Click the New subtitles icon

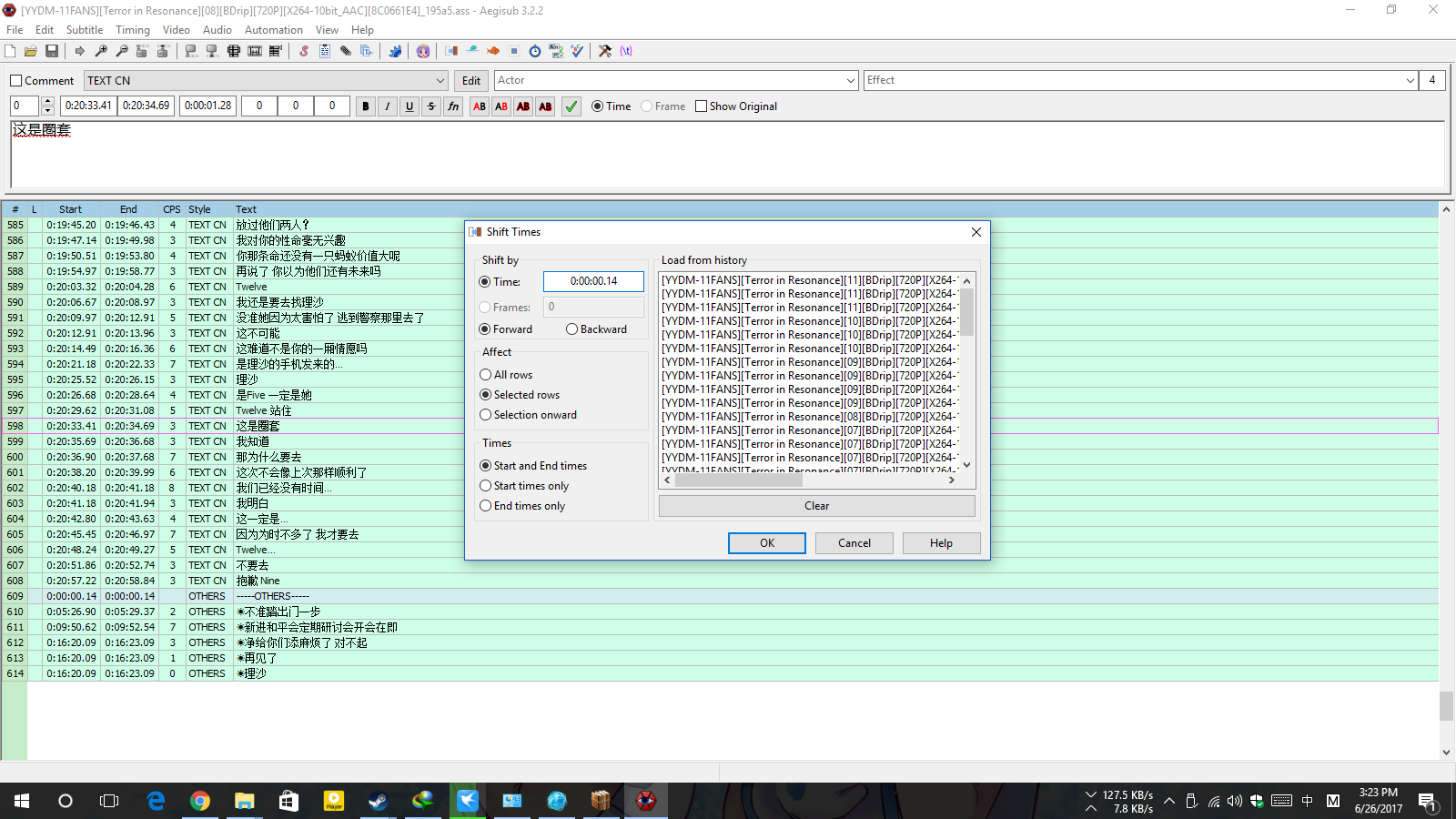(x=10, y=51)
